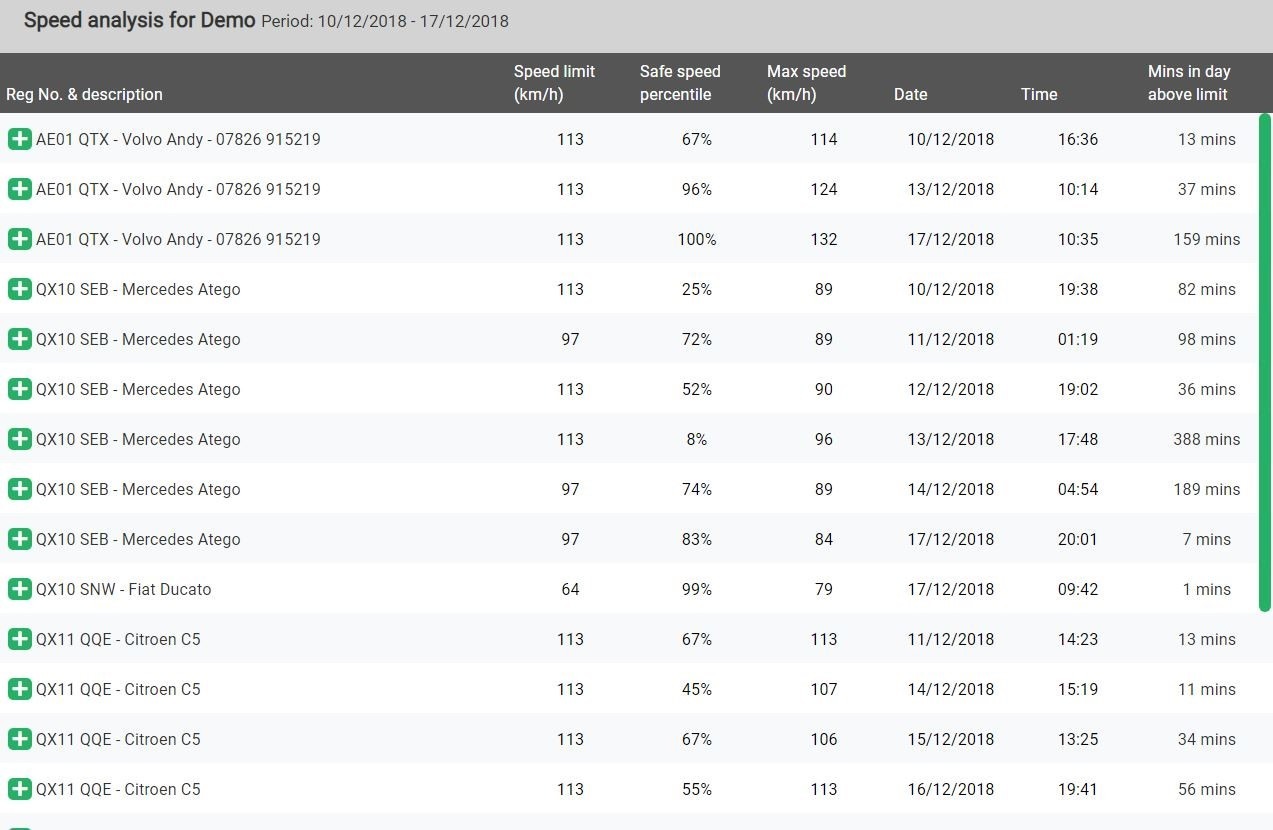Click the 189 mins cell
Image resolution: width=1273 pixels, height=830 pixels.
tap(1207, 489)
